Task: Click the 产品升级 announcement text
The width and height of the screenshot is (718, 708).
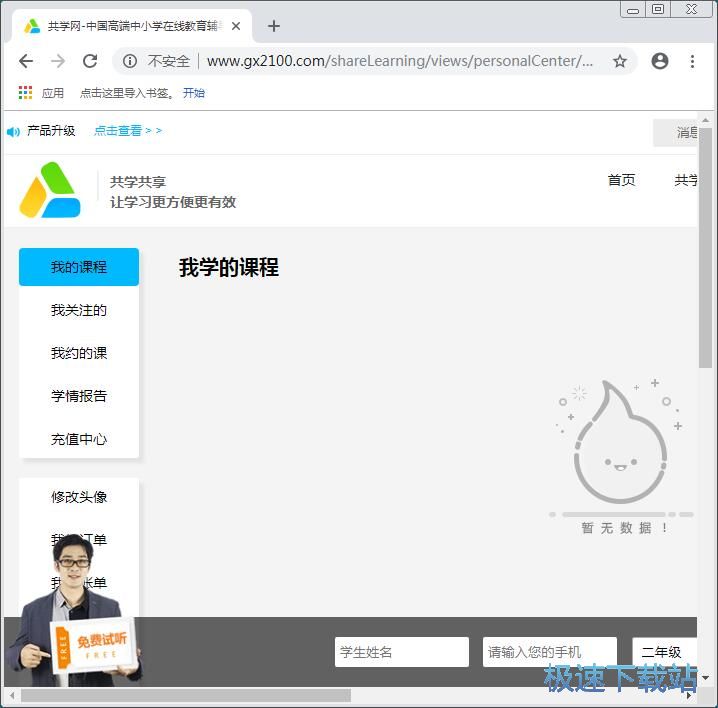Action: [x=51, y=131]
